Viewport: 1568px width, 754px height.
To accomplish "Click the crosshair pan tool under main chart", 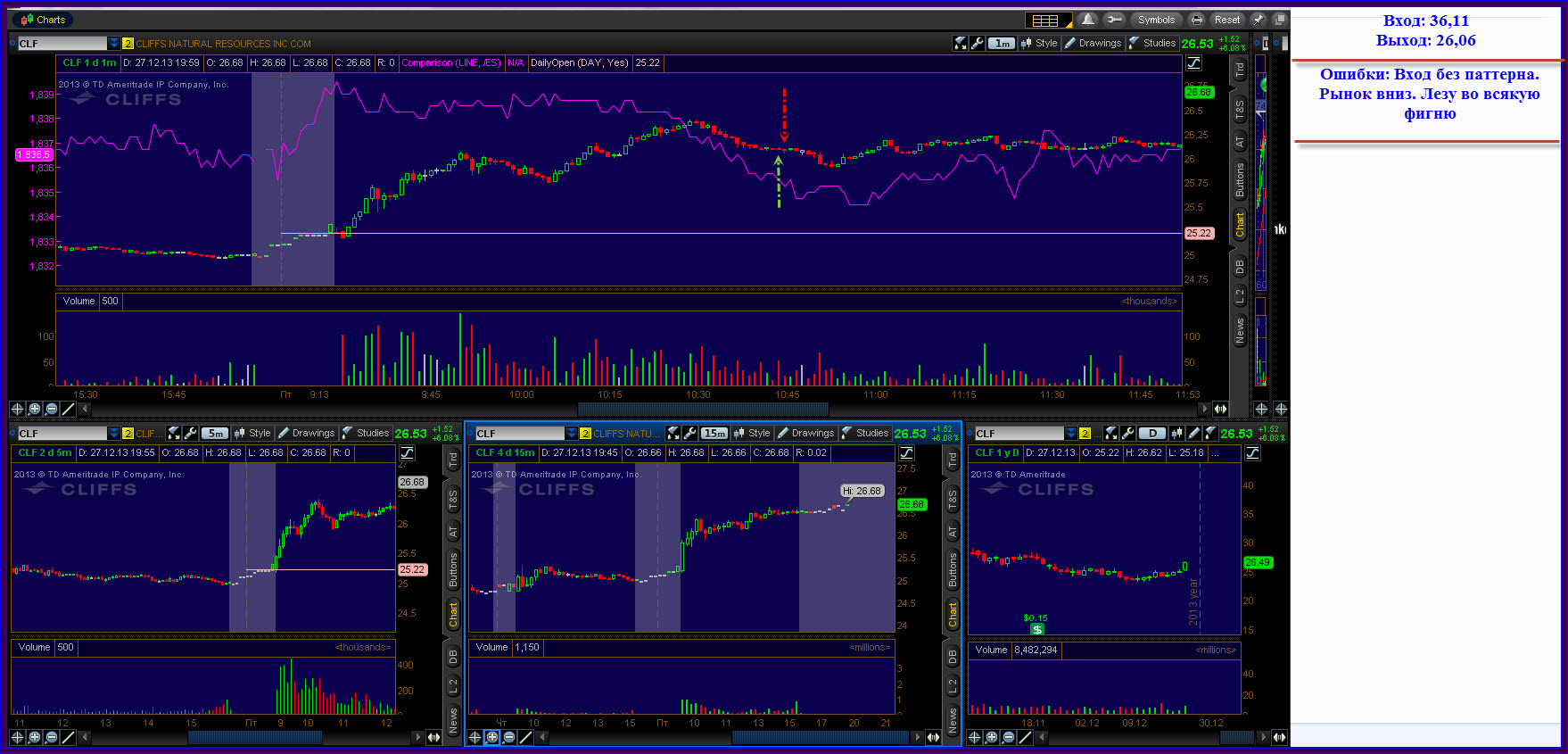I will 17,409.
